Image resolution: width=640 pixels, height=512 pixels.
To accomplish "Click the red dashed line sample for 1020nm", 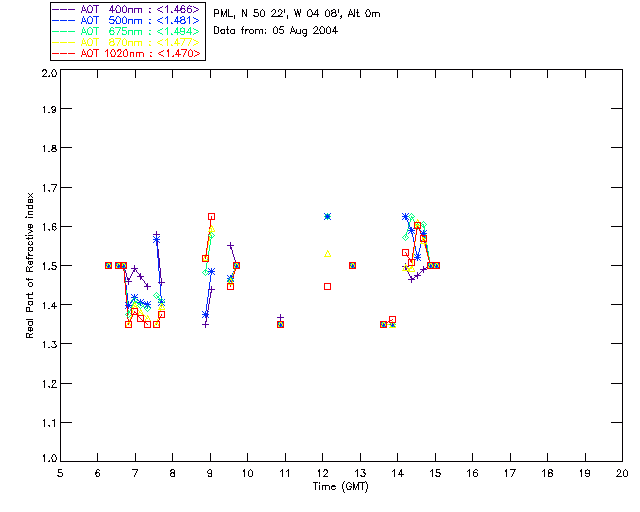I will 64,53.
